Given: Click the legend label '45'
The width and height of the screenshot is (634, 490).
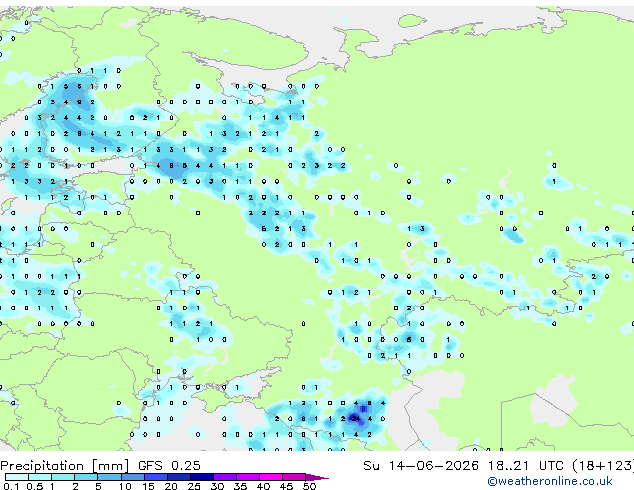Looking at the screenshot, I should pos(286,486).
